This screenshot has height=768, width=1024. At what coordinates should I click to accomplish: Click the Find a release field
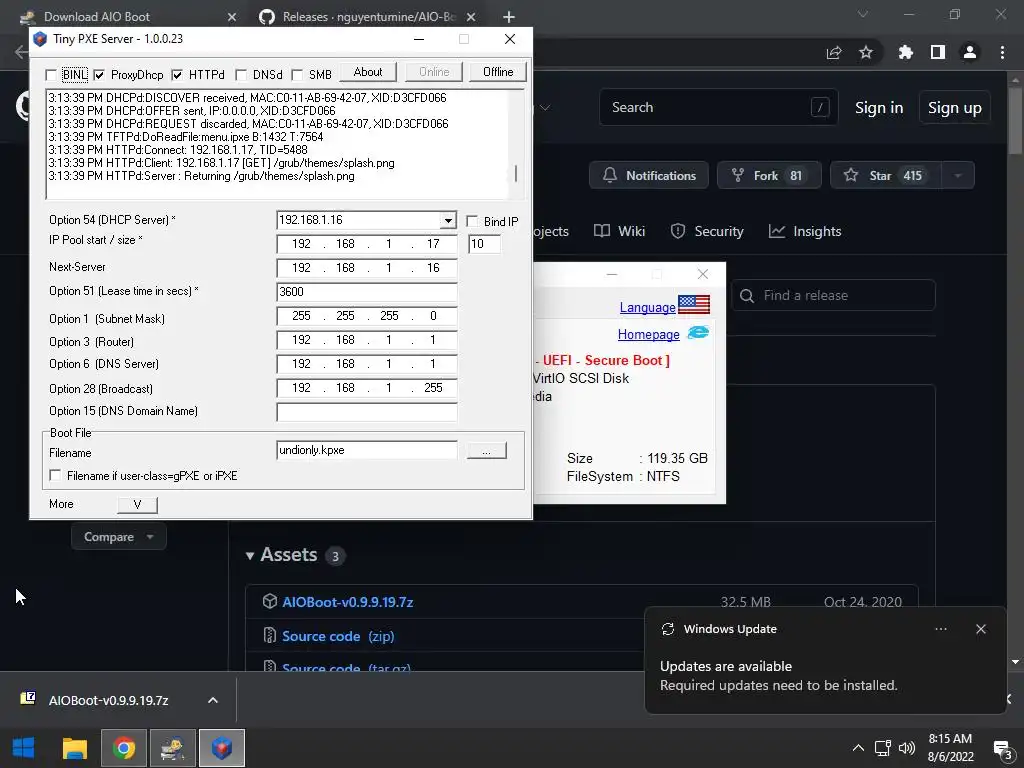pyautogui.click(x=833, y=295)
